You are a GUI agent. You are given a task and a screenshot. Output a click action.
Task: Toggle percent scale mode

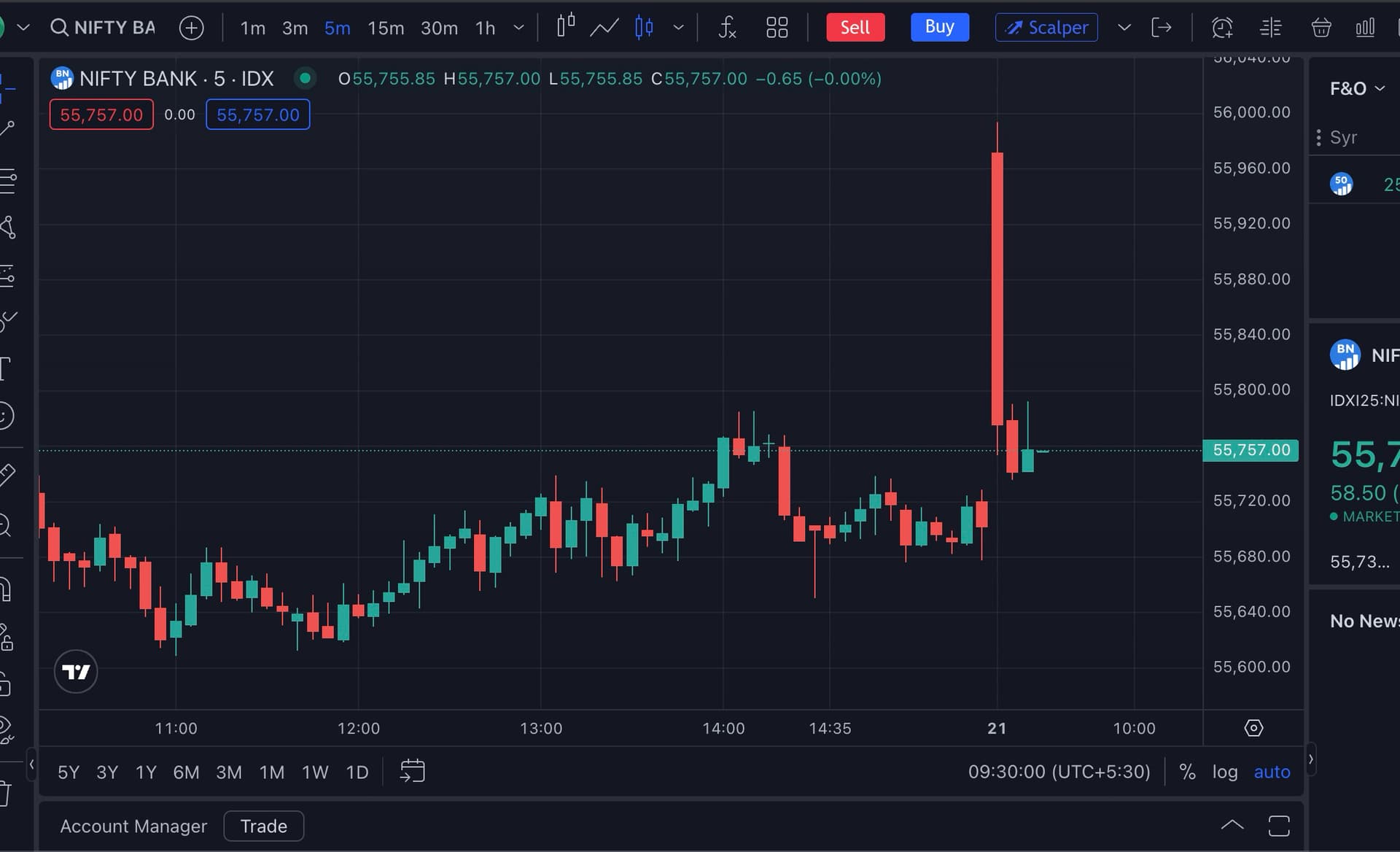tap(1187, 772)
